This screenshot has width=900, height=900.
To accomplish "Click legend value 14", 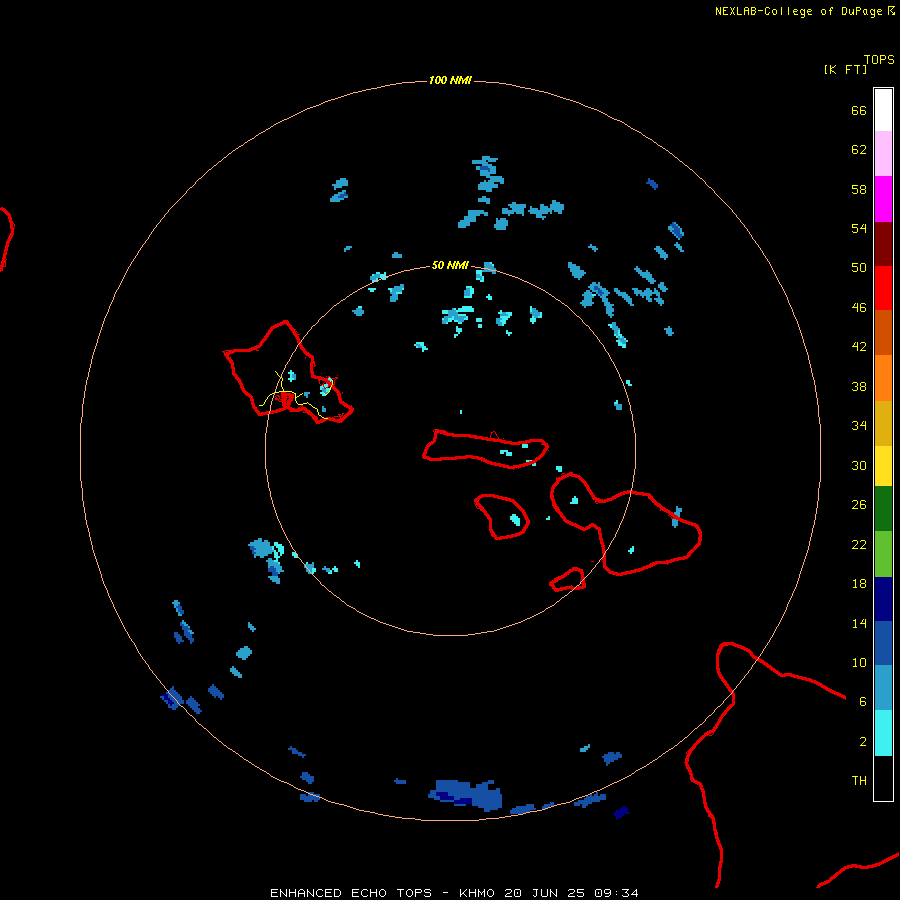I will point(859,623).
